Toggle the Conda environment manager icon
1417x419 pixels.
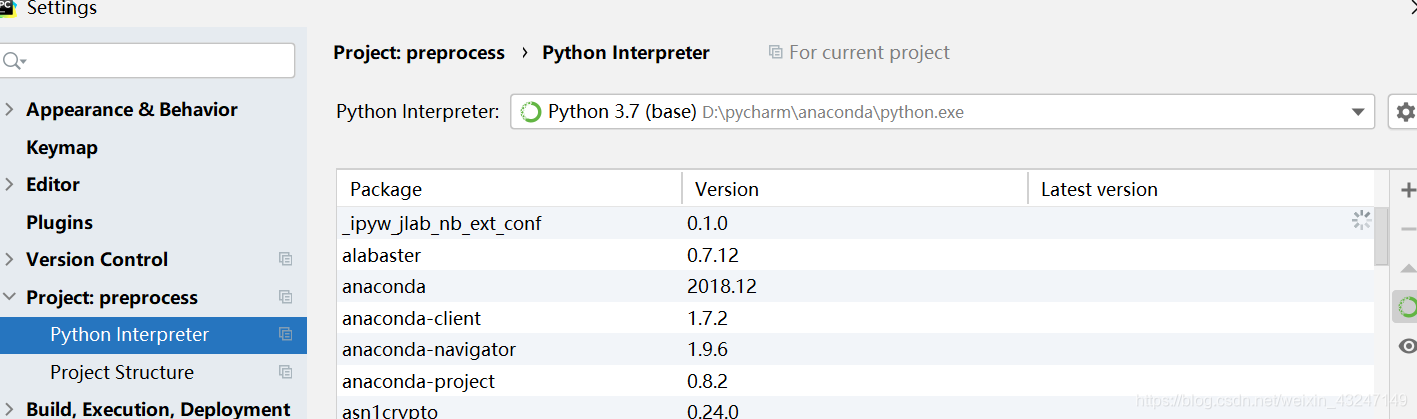pos(1408,307)
